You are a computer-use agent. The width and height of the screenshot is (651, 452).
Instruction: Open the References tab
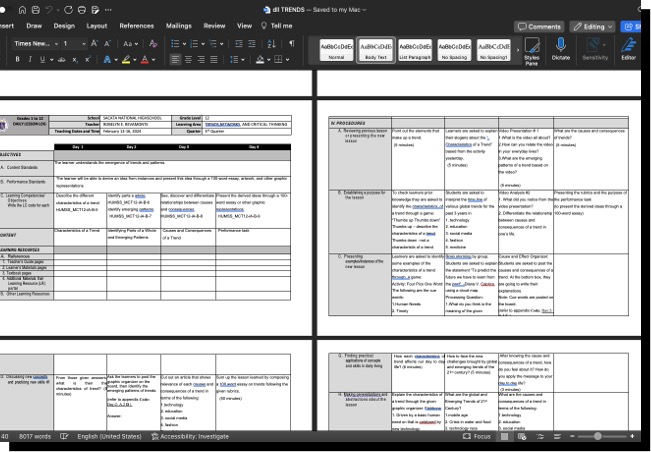[137, 26]
